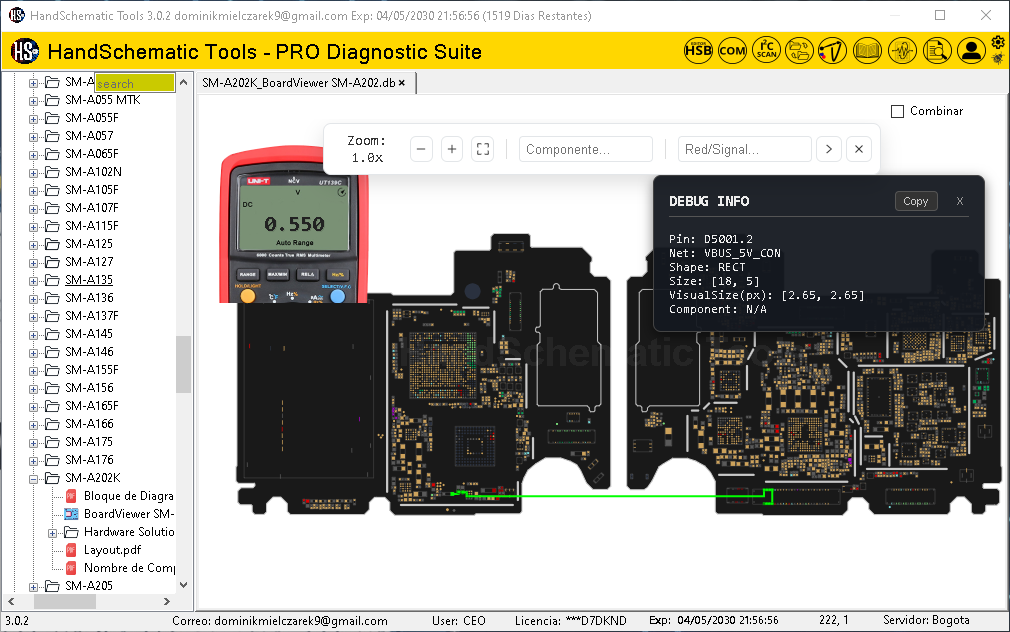Screen dimensions: 1010x632
Task: Click the Componente search field
Action: [586, 149]
